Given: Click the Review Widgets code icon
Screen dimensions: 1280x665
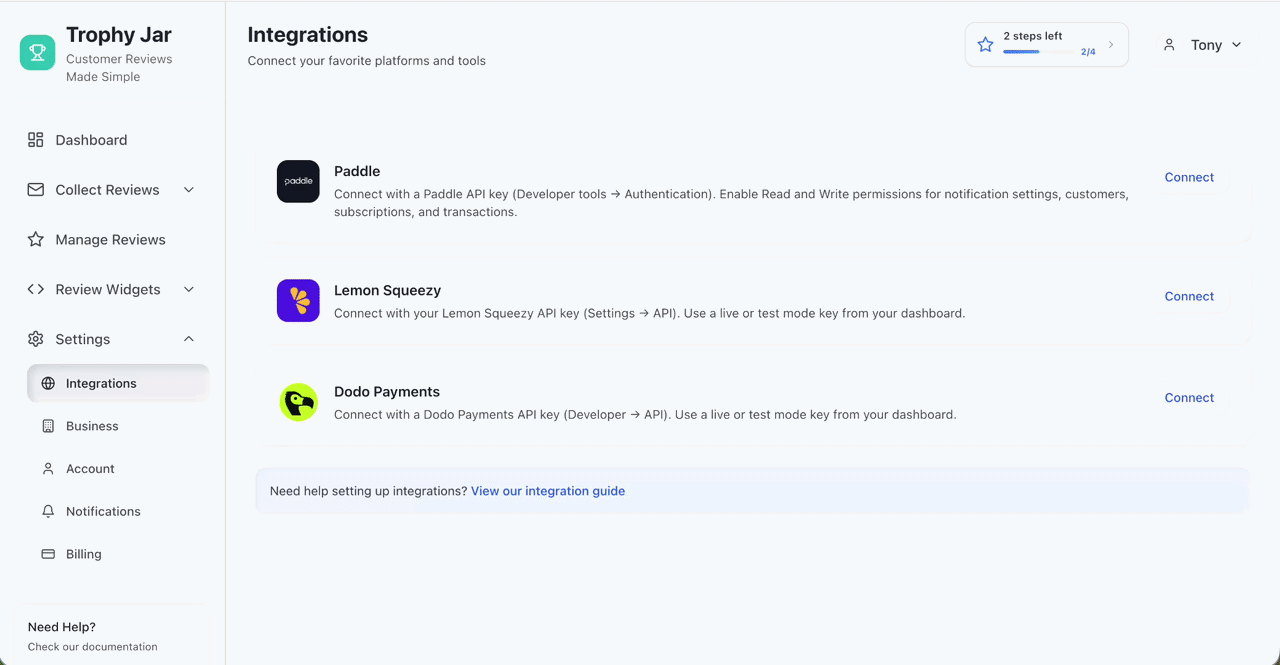Looking at the screenshot, I should pos(36,290).
